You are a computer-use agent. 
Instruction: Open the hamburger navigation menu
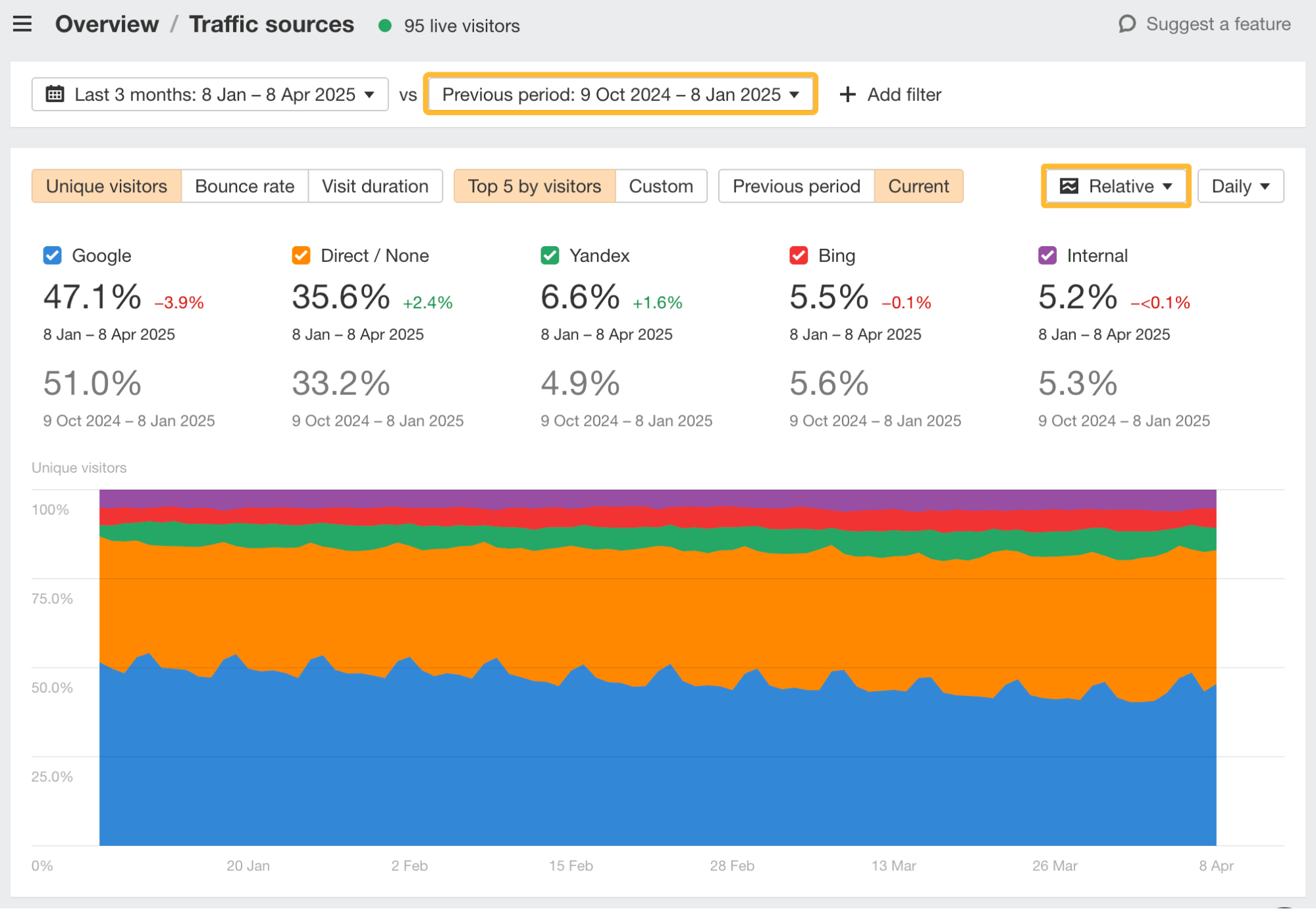coord(22,24)
